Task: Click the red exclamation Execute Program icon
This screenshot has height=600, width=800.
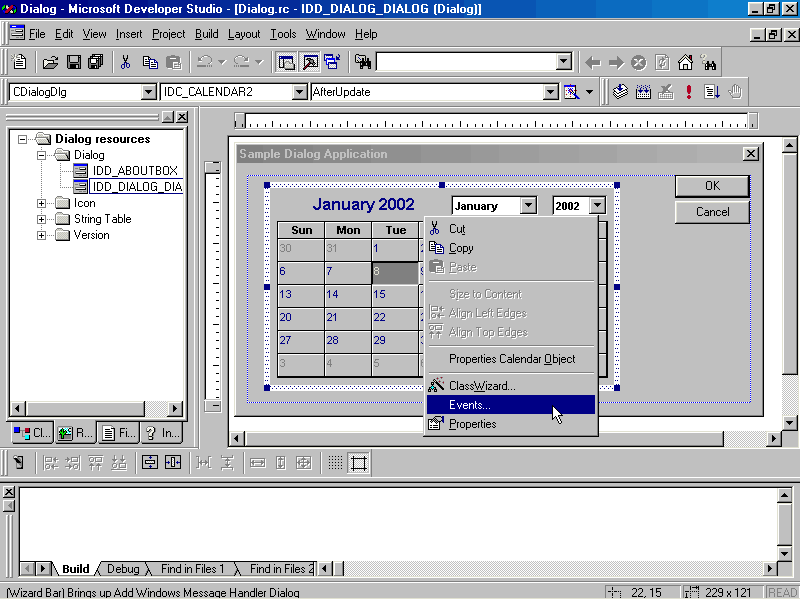Action: [689, 92]
